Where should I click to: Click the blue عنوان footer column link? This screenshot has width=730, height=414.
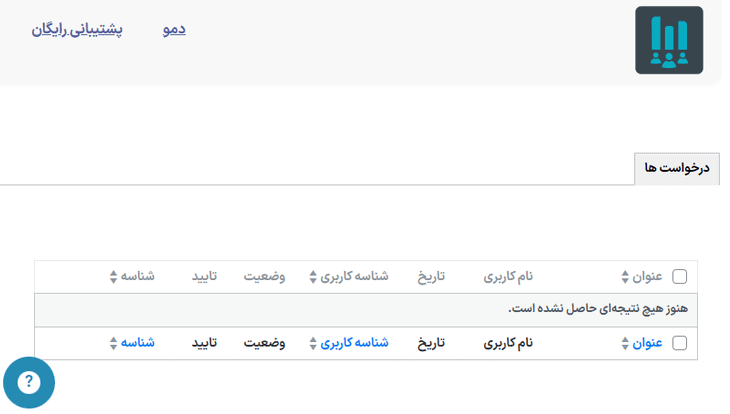[x=647, y=343]
